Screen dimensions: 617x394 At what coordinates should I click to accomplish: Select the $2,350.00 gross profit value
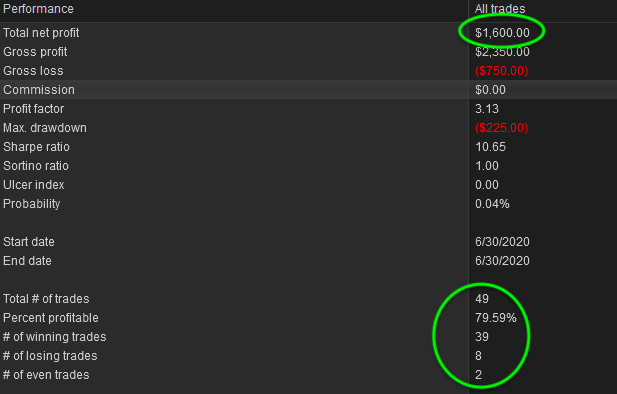pos(502,52)
